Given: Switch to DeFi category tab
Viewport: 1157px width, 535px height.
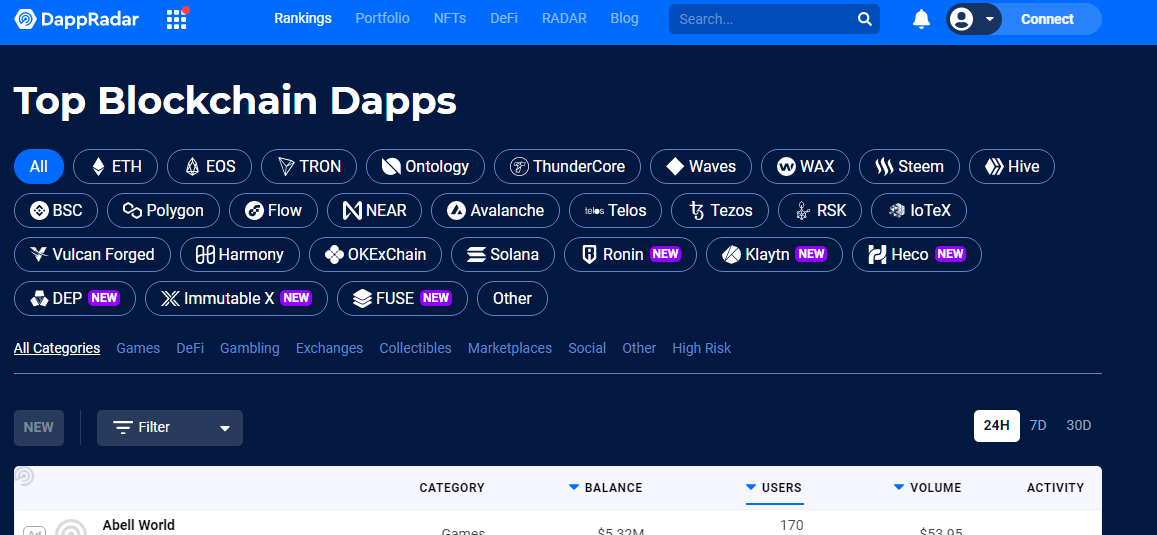Looking at the screenshot, I should point(190,348).
